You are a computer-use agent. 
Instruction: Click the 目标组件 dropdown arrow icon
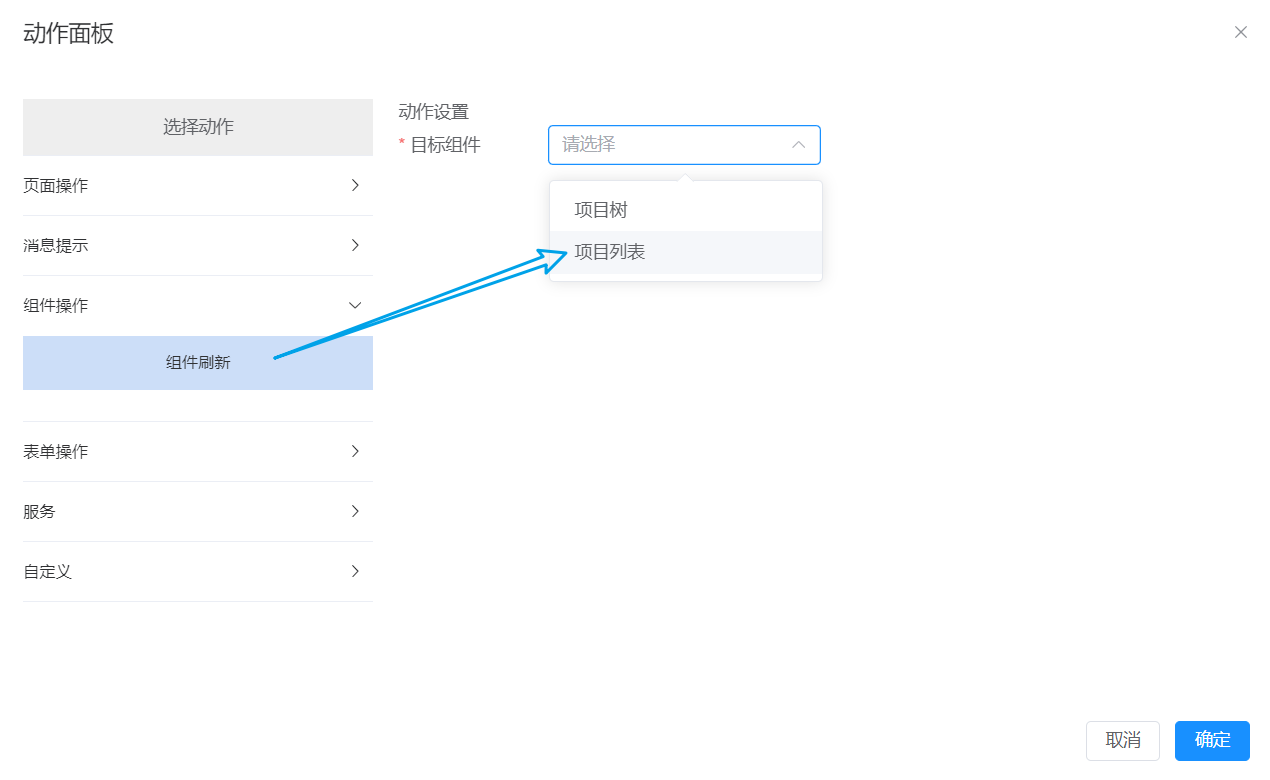(x=799, y=145)
